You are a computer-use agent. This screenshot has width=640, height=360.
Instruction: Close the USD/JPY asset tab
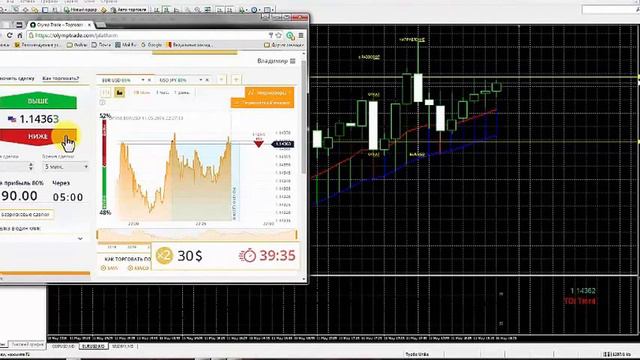pyautogui.click(x=207, y=80)
